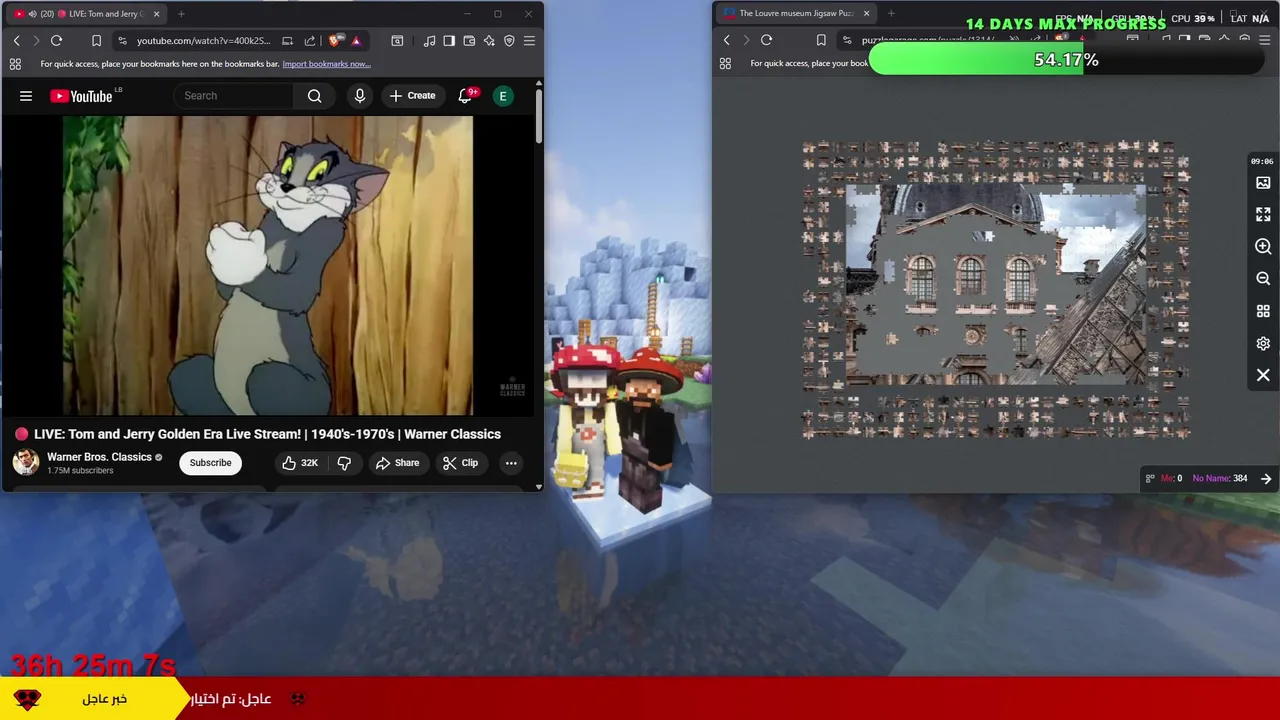Screen dimensions: 1280x720
Task: Open a new tab in the YouTube window
Action: (x=181, y=14)
